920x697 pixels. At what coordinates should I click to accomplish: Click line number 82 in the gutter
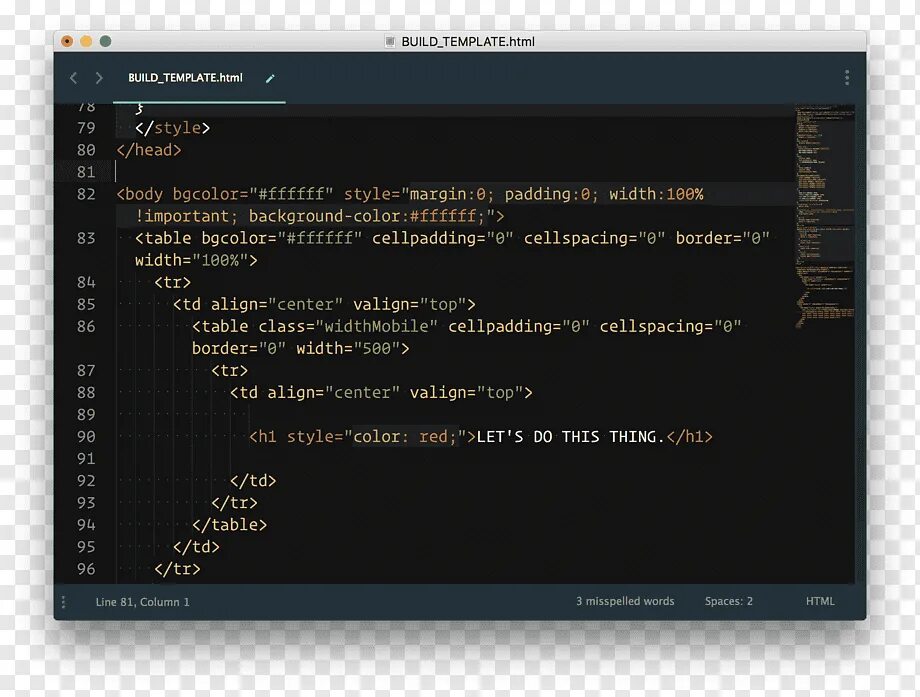point(86,194)
